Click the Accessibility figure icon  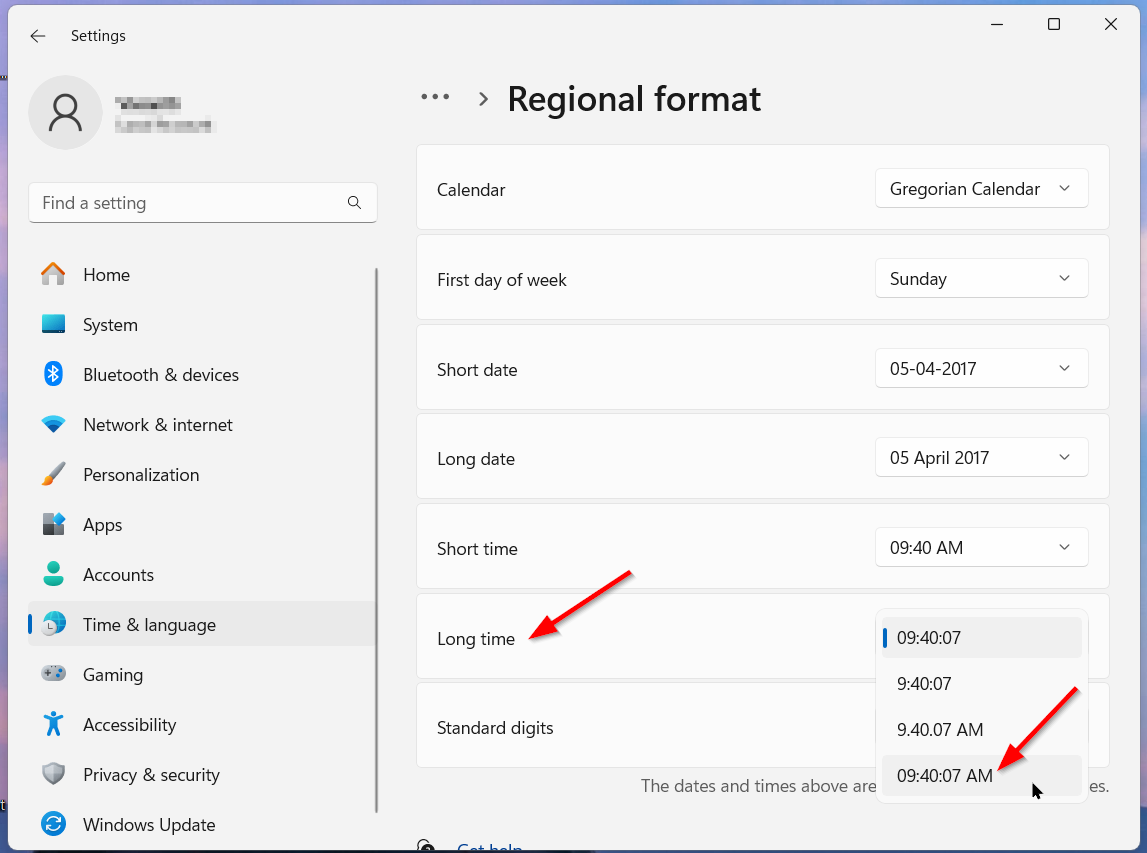pos(53,724)
